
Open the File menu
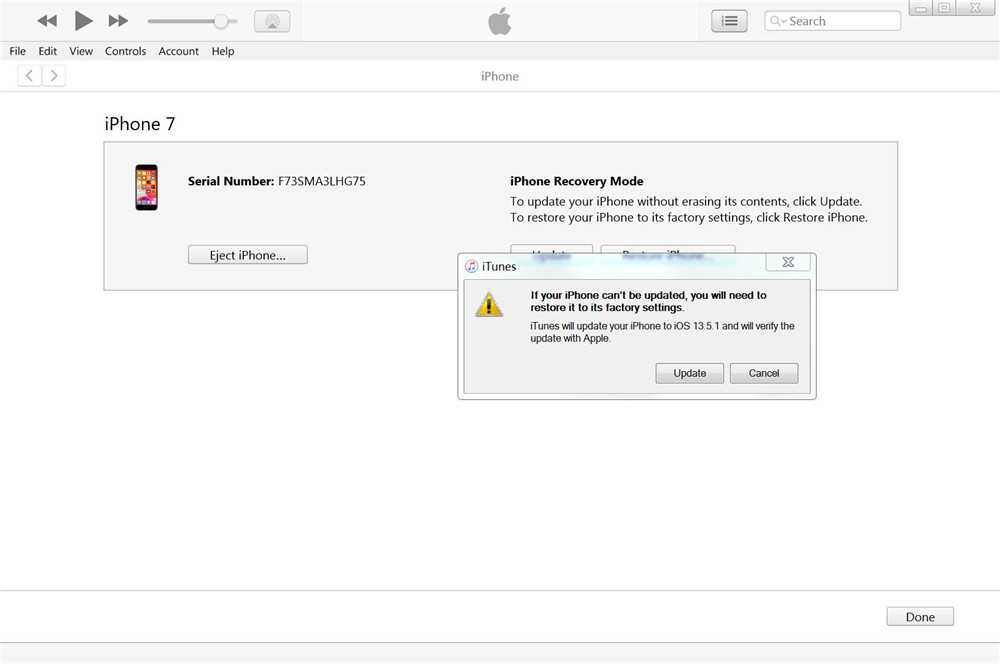pyautogui.click(x=18, y=51)
